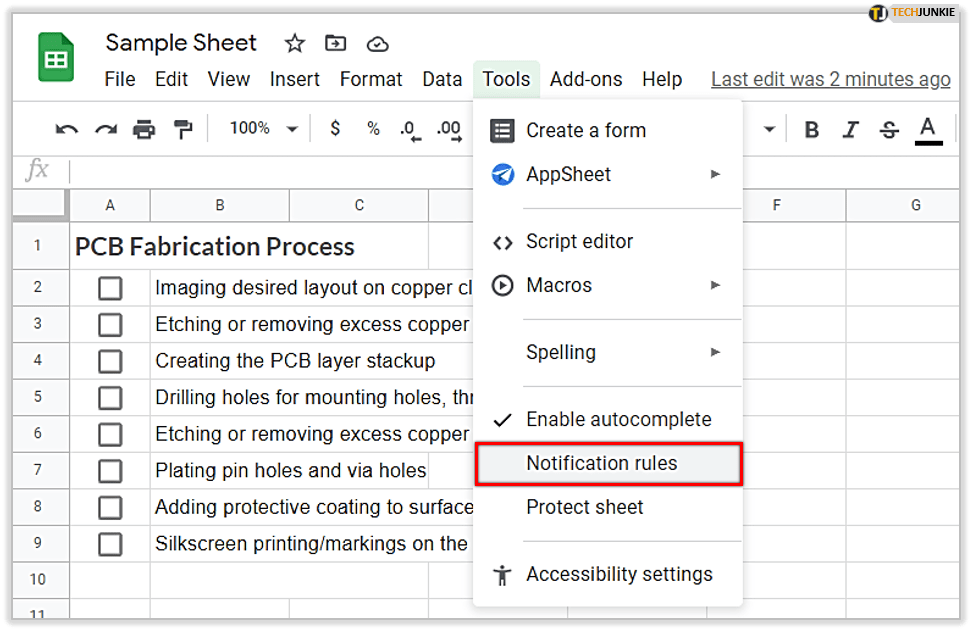Click the text color underlined A button

click(928, 129)
